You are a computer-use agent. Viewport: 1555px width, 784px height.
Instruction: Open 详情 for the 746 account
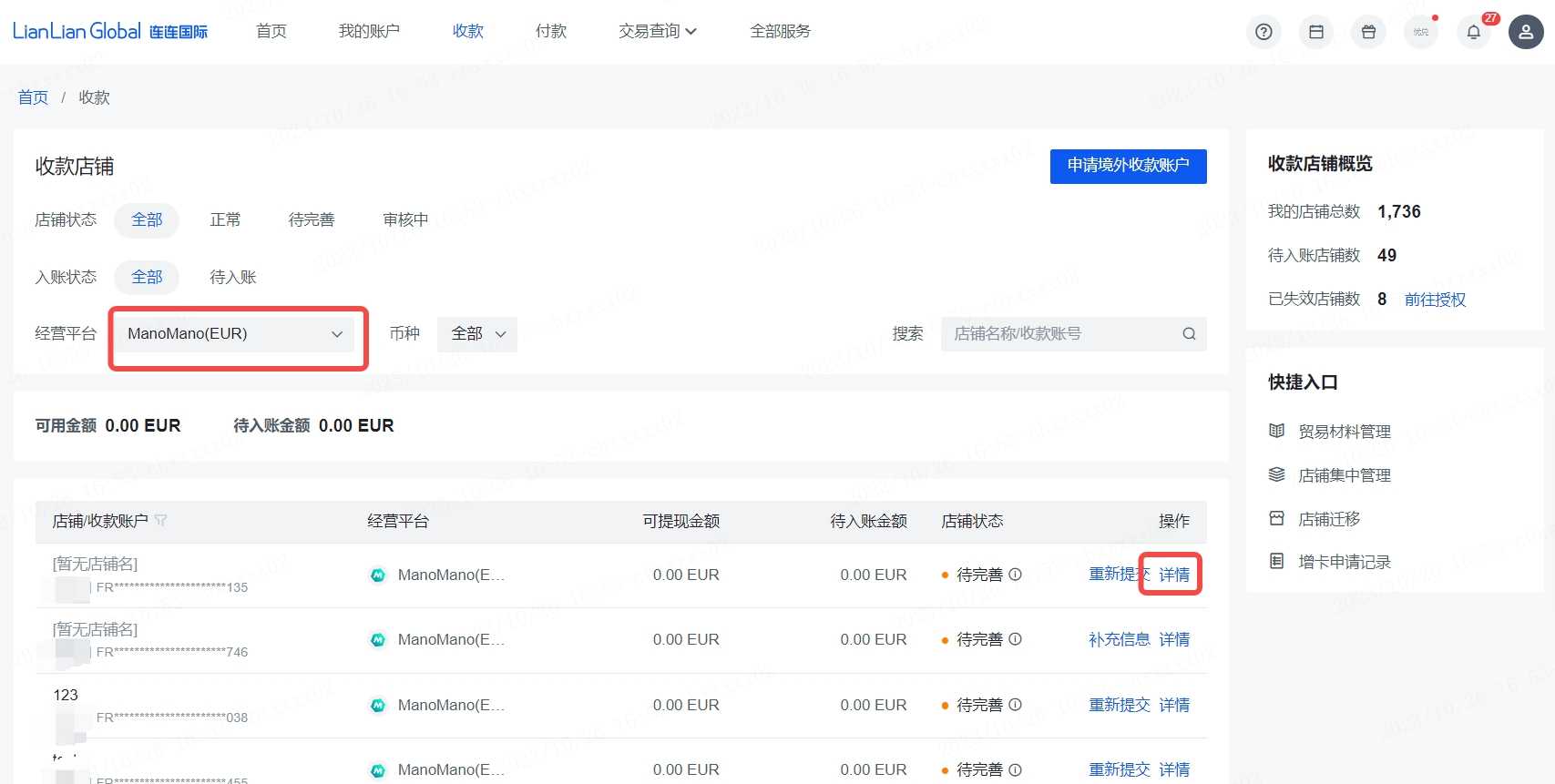pyautogui.click(x=1174, y=639)
